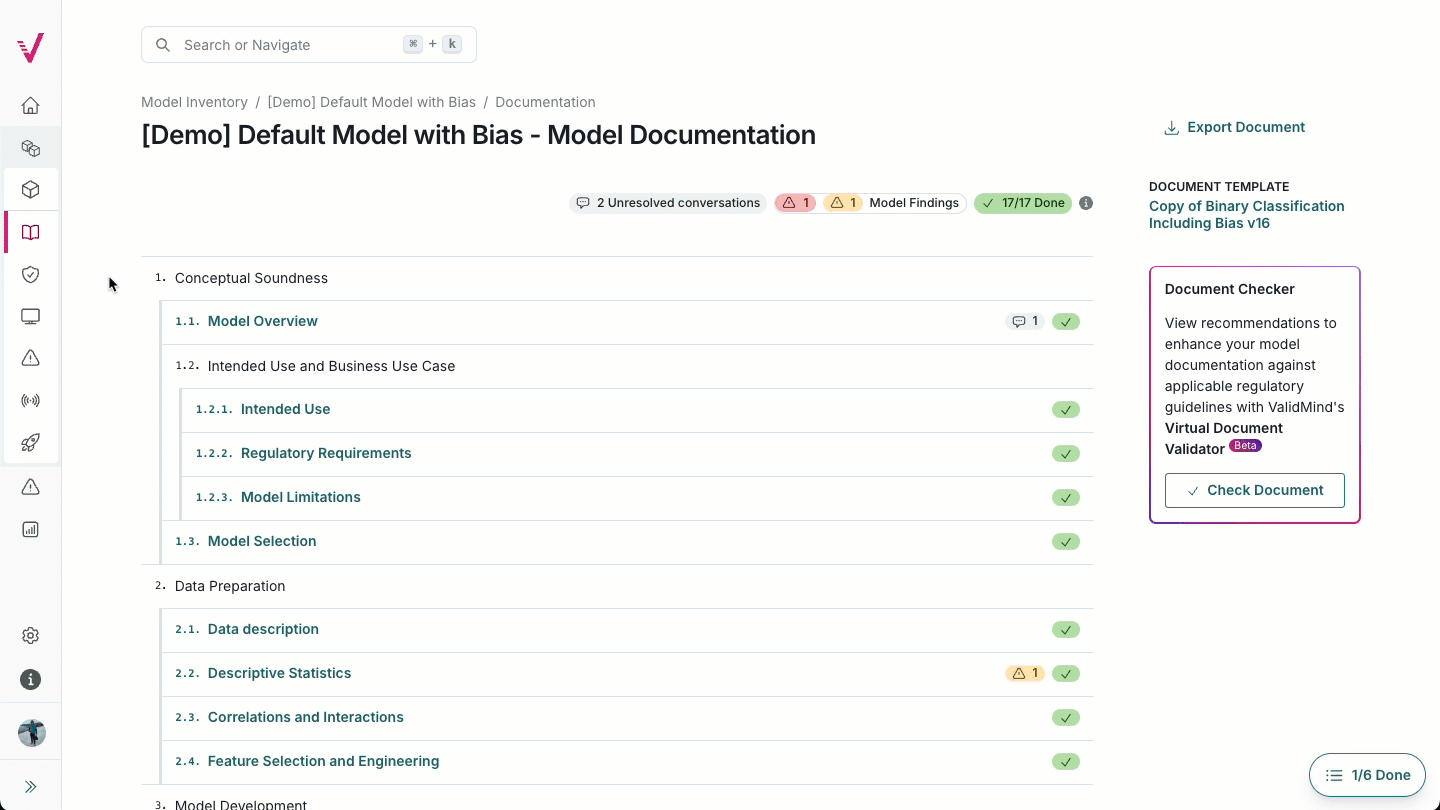Click the info circle icon above the avatar

pyautogui.click(x=30, y=679)
